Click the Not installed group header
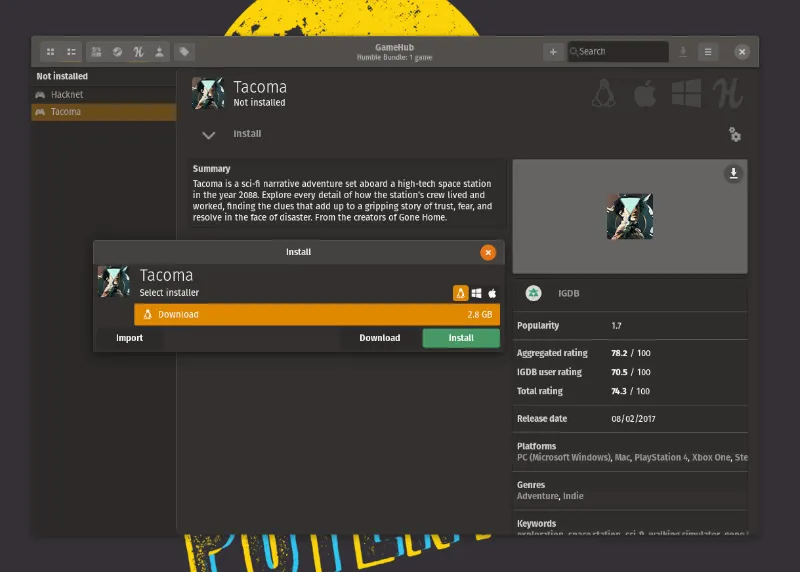 coord(62,76)
